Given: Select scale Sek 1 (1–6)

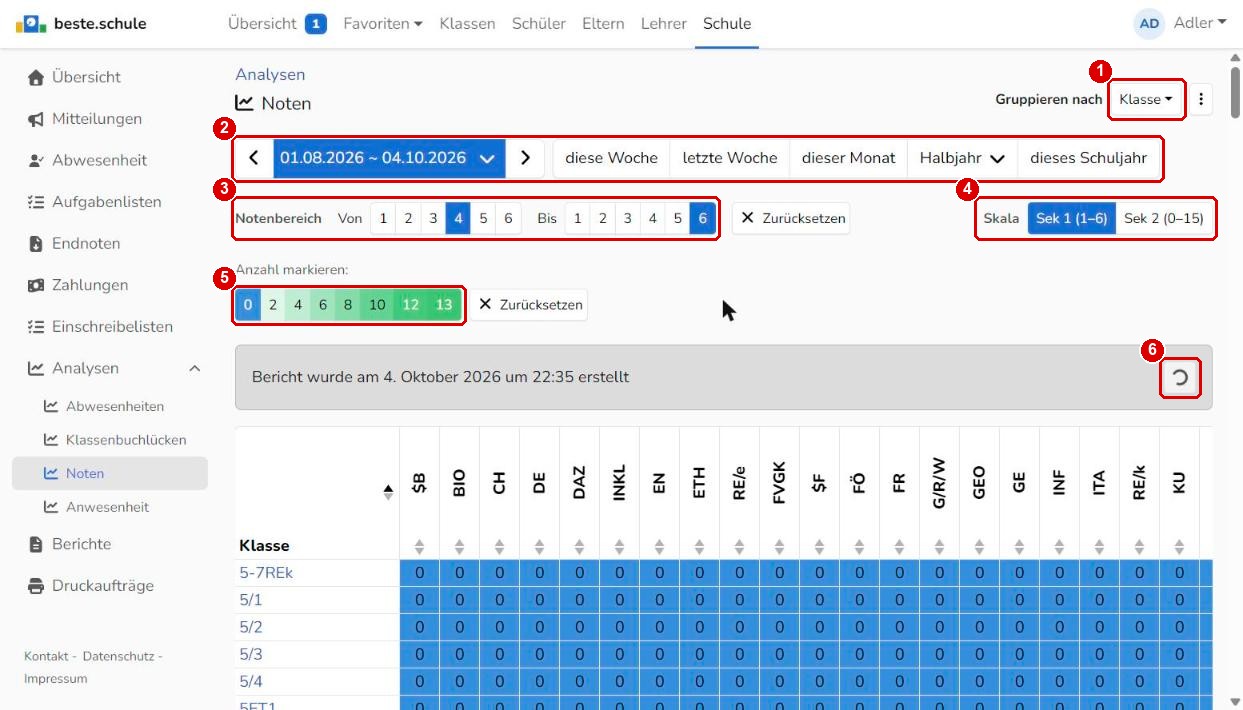Looking at the screenshot, I should coord(1071,218).
